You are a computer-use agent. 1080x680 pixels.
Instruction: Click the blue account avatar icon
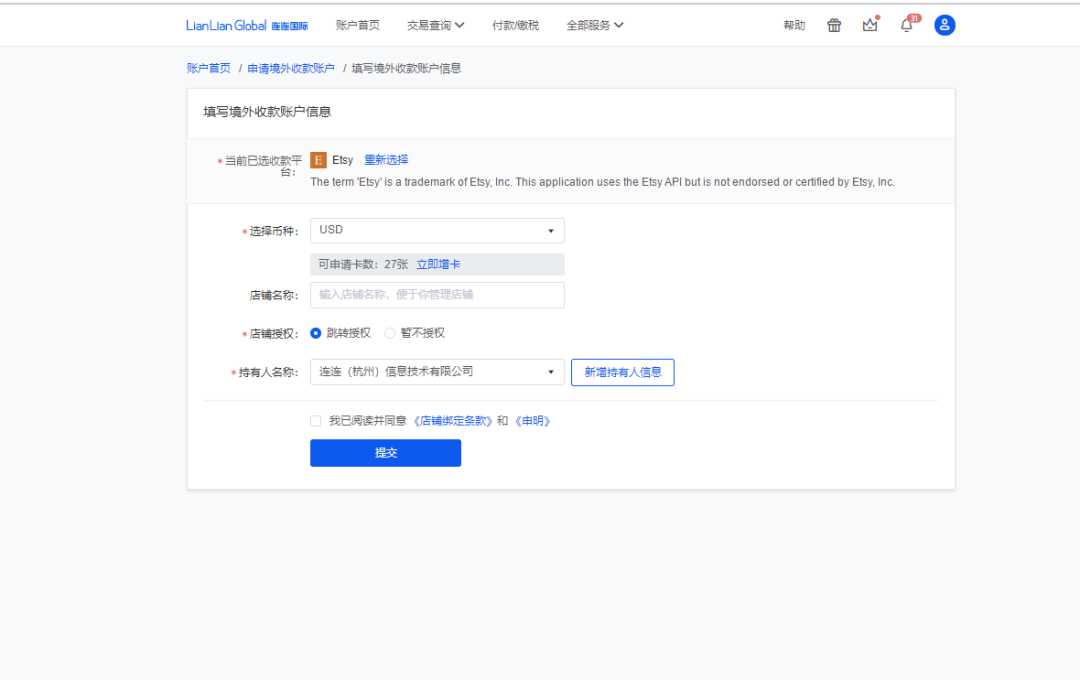(x=945, y=25)
